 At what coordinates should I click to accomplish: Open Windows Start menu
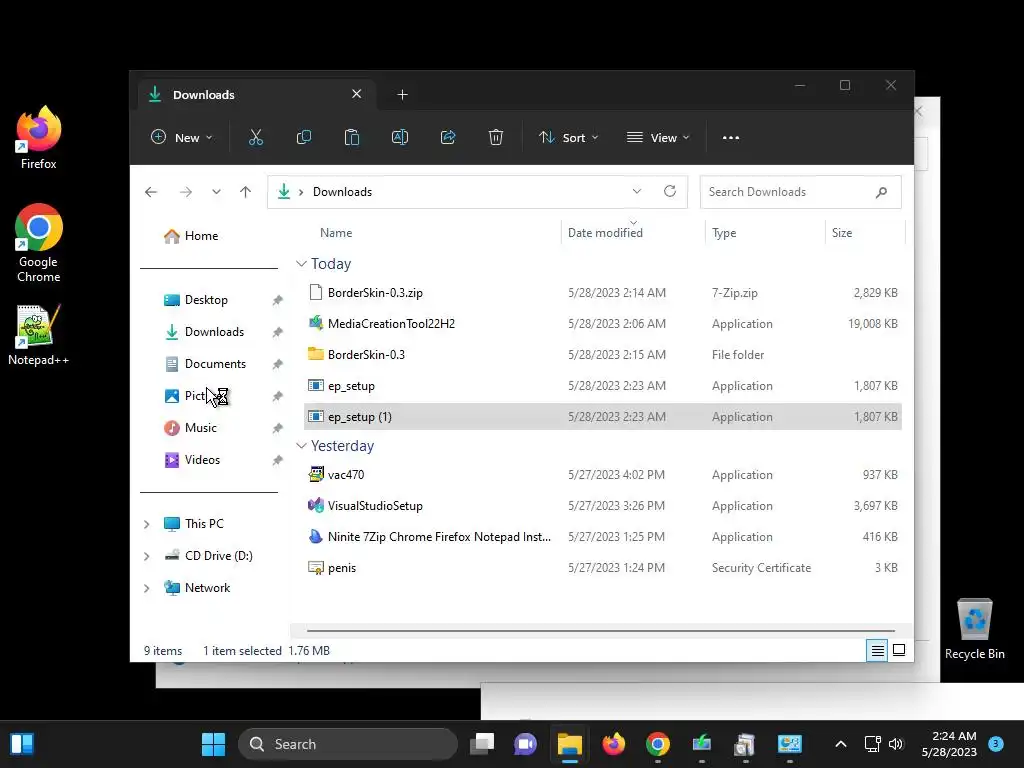pos(213,744)
